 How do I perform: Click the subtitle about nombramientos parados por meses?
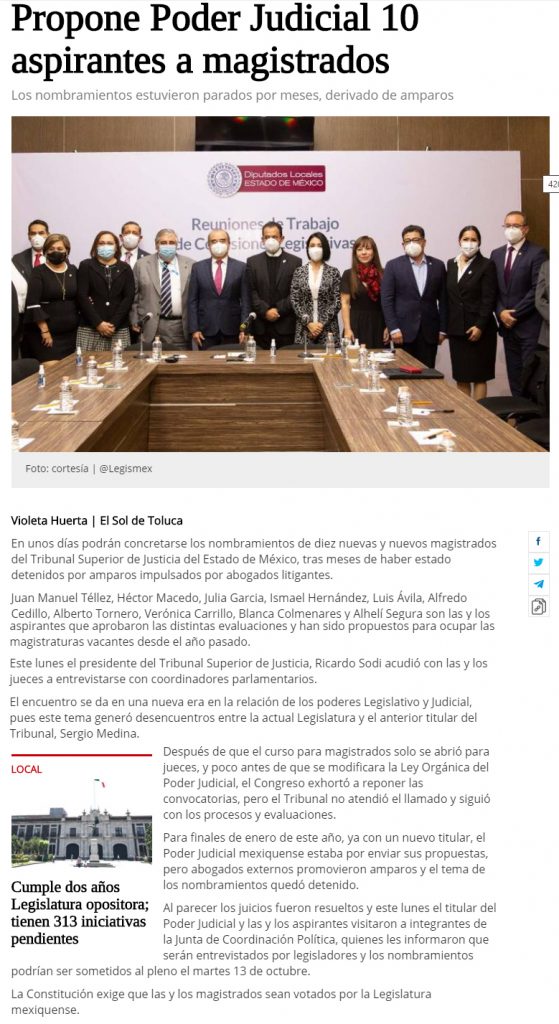(x=232, y=95)
